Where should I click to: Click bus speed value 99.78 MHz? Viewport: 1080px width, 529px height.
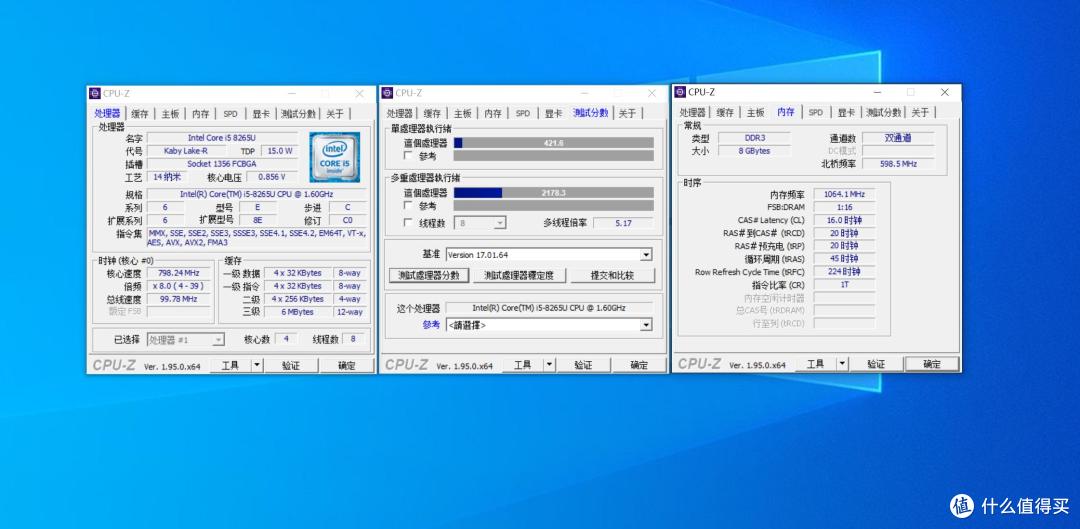click(178, 299)
